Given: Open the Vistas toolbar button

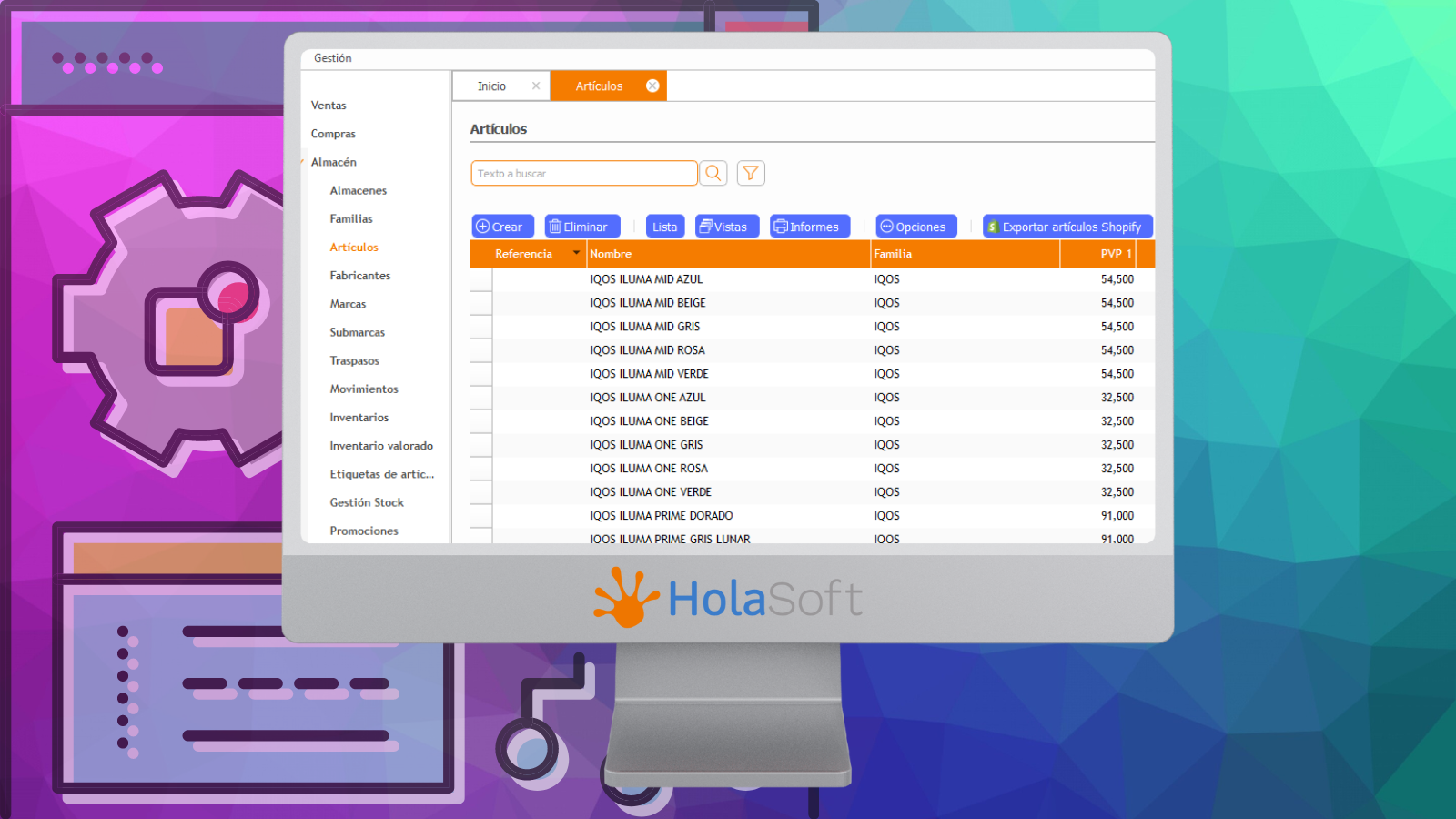Looking at the screenshot, I should pyautogui.click(x=726, y=227).
